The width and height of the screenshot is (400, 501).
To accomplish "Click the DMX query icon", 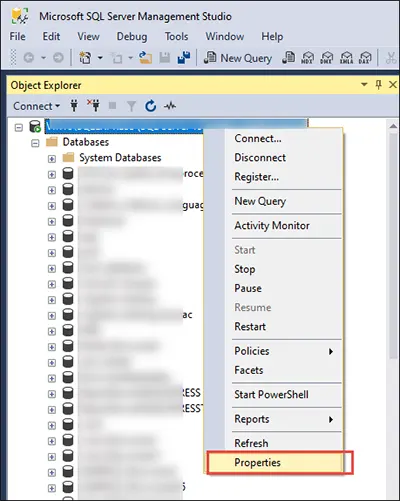I will tap(326, 58).
